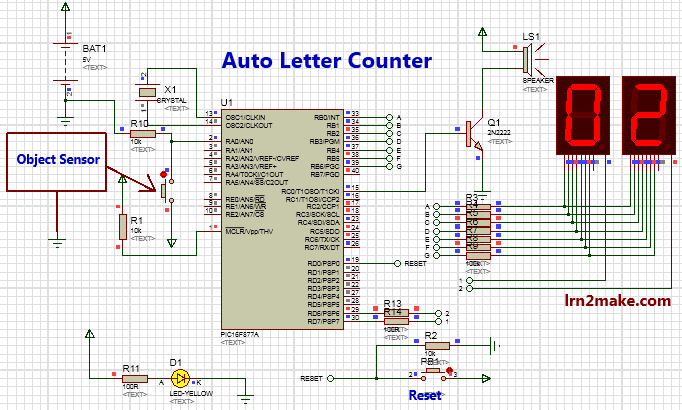Click the seven-segment display showing 2
The height and width of the screenshot is (410, 682).
click(649, 116)
